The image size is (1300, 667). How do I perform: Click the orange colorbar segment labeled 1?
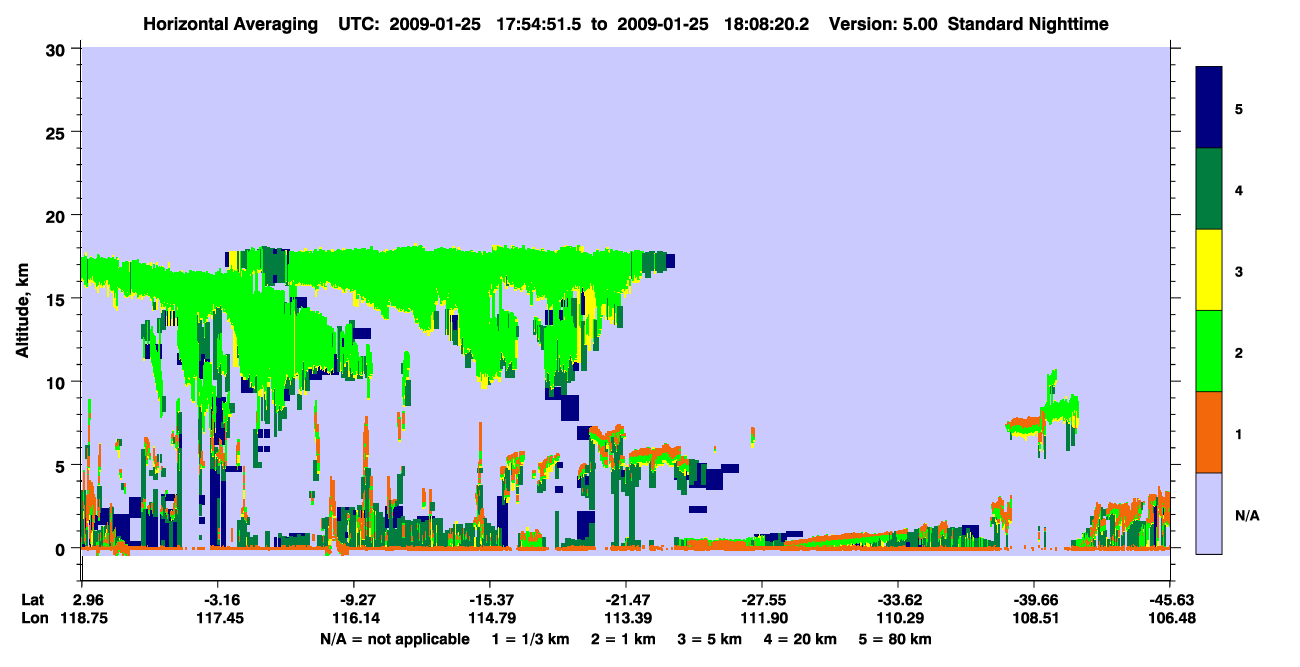[1209, 432]
